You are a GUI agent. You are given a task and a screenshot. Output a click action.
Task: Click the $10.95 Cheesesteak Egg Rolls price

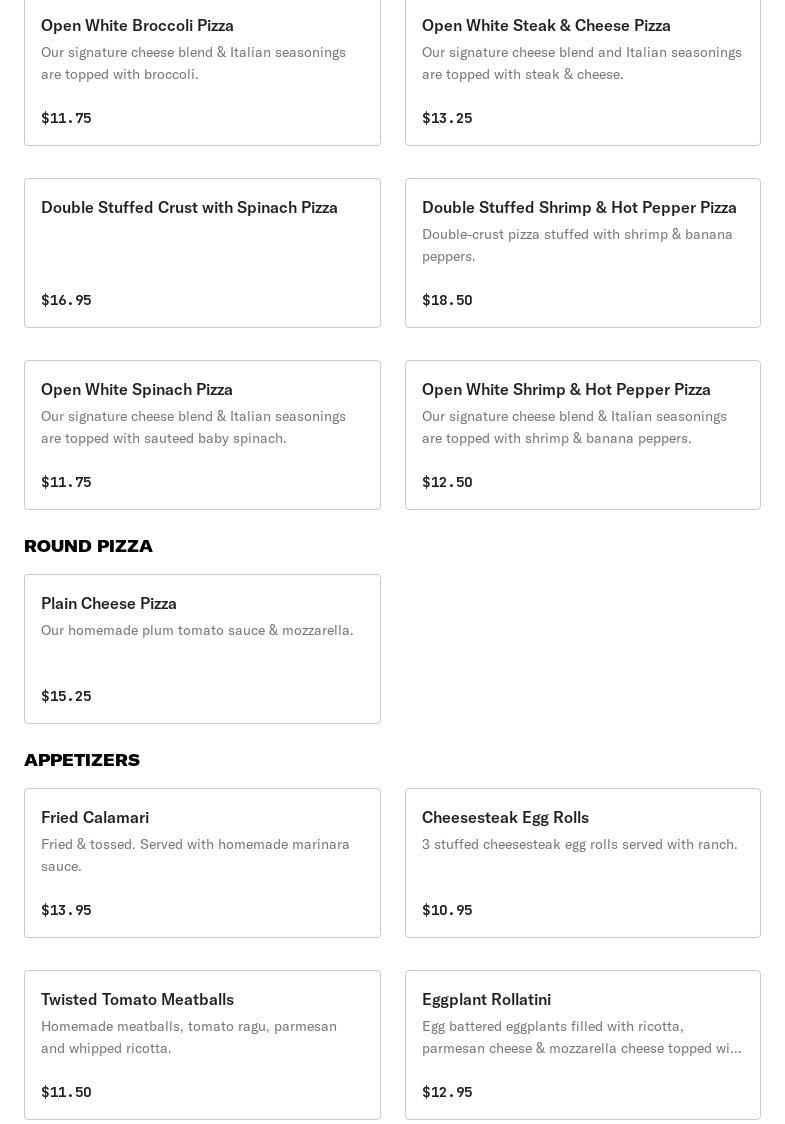tap(447, 910)
